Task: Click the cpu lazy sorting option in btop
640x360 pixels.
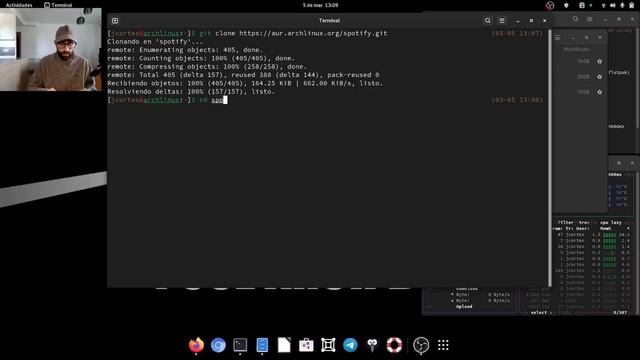Action: click(x=611, y=222)
